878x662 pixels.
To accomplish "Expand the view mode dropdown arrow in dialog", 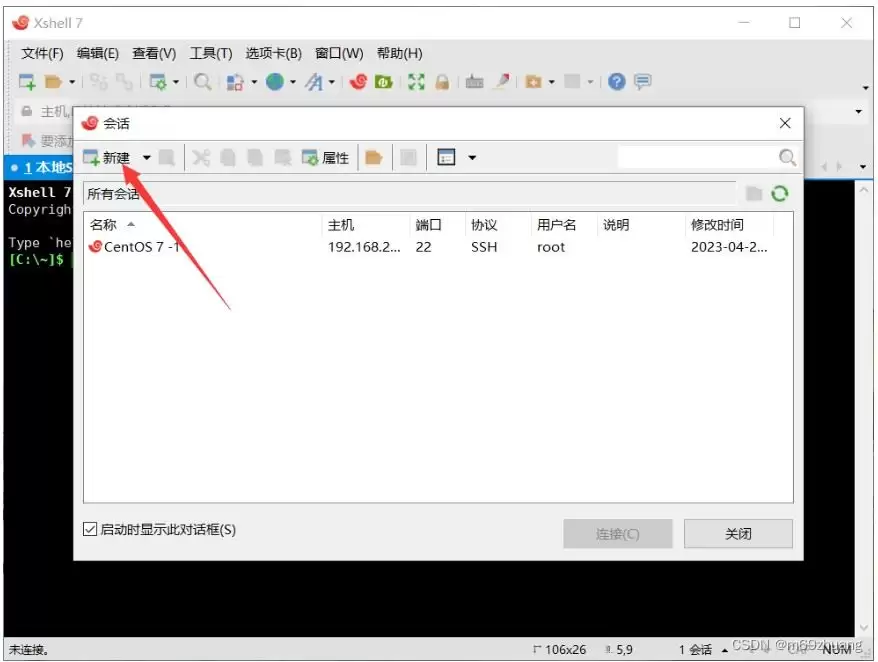I will [x=472, y=158].
